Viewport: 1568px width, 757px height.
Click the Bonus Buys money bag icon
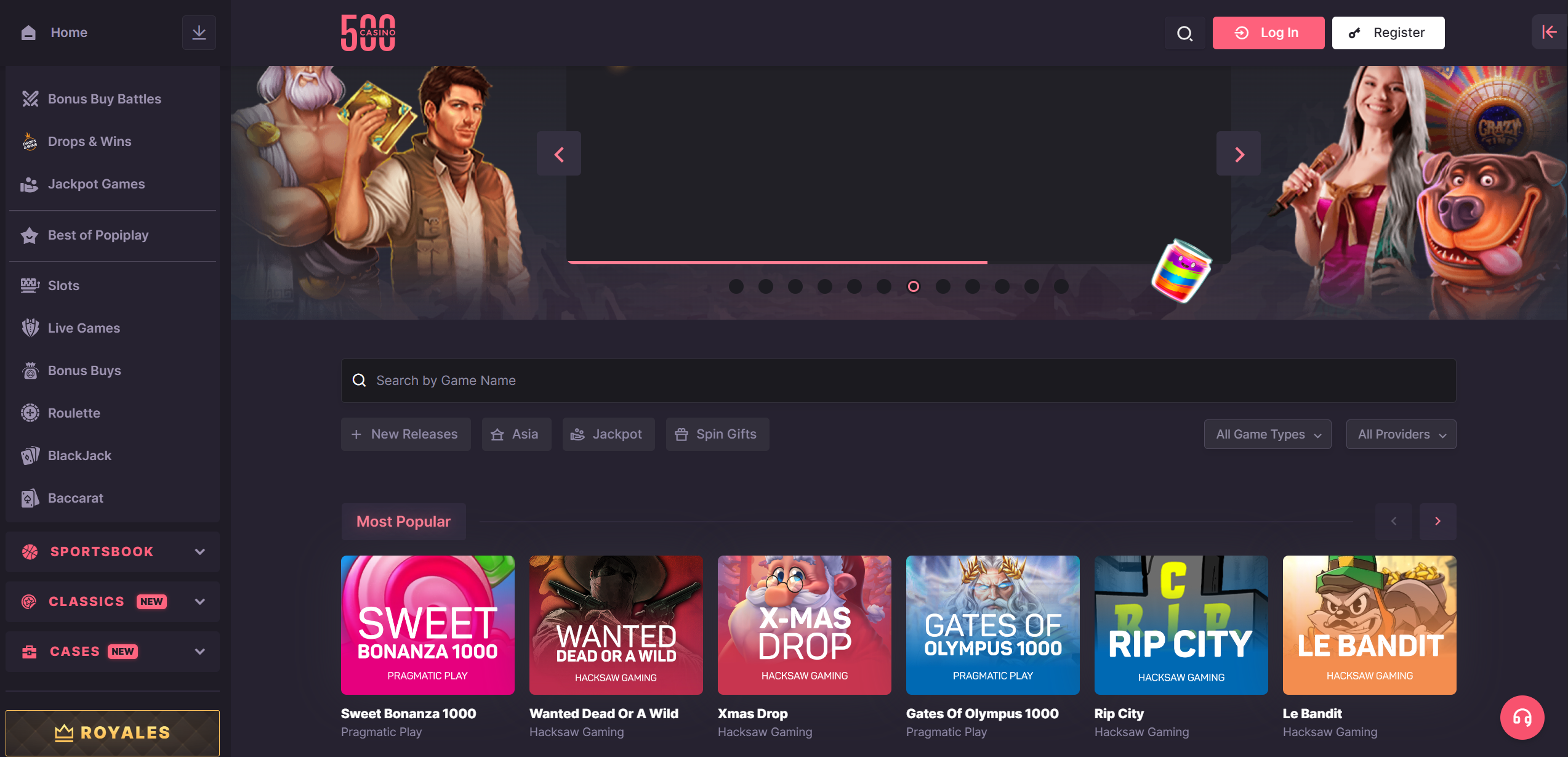click(30, 371)
